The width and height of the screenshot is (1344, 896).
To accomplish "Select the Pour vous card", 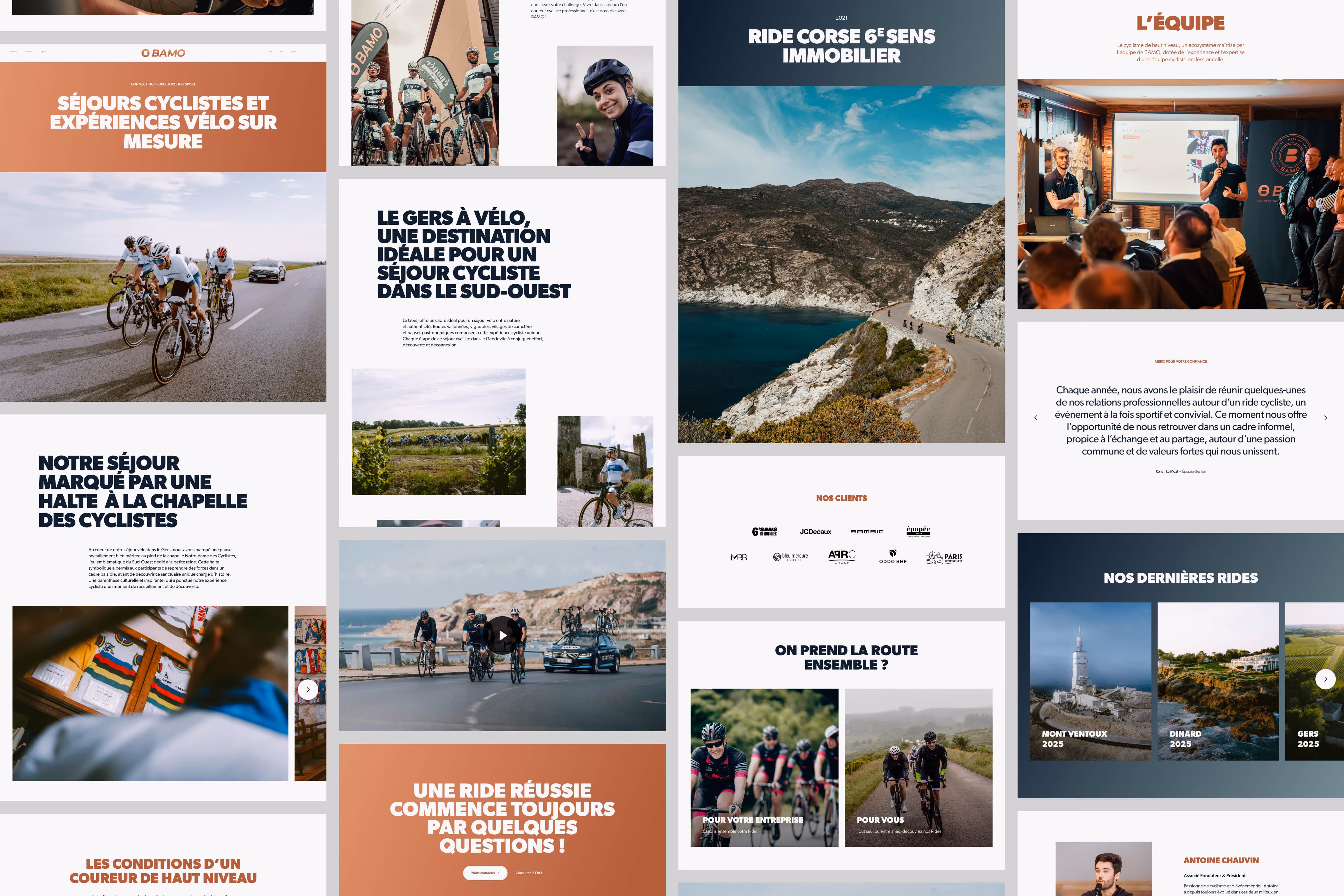I will click(x=918, y=767).
